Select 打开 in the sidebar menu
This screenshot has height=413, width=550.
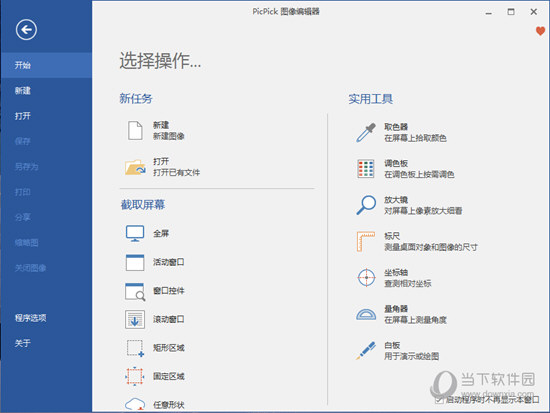46,116
